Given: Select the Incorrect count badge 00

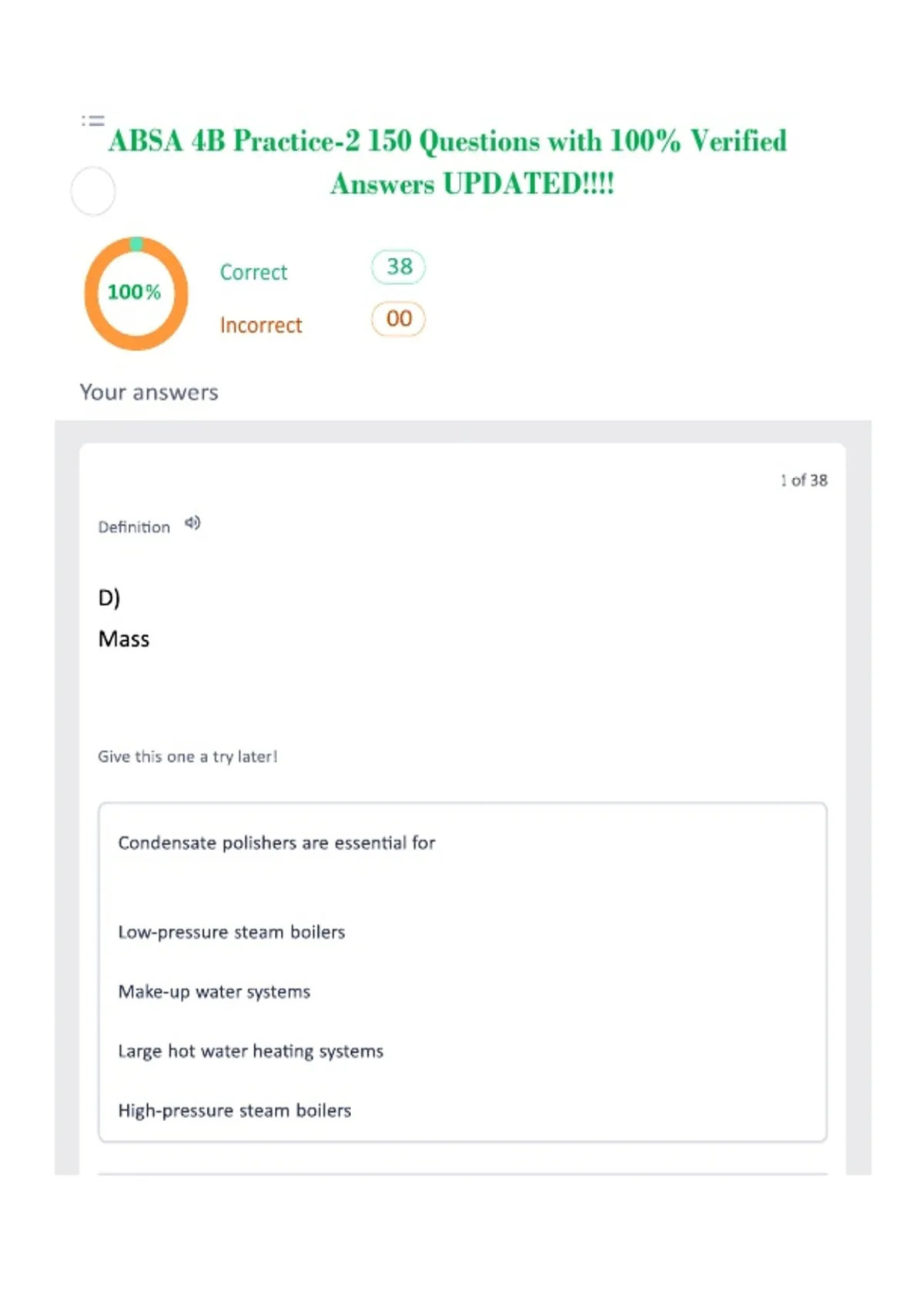Looking at the screenshot, I should (398, 320).
